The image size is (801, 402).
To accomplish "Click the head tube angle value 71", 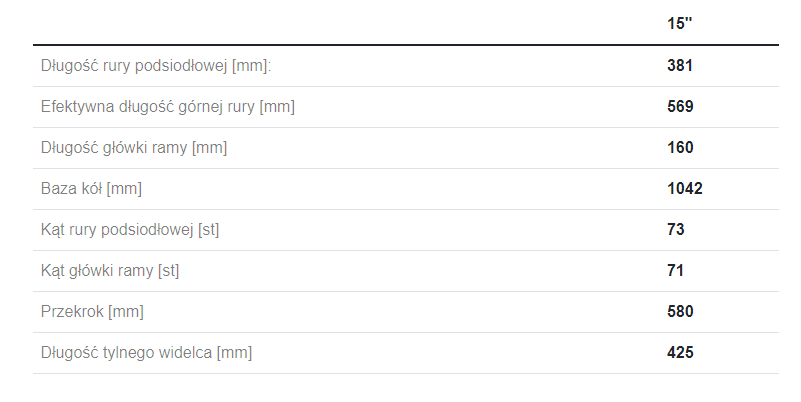I will pyautogui.click(x=676, y=271).
